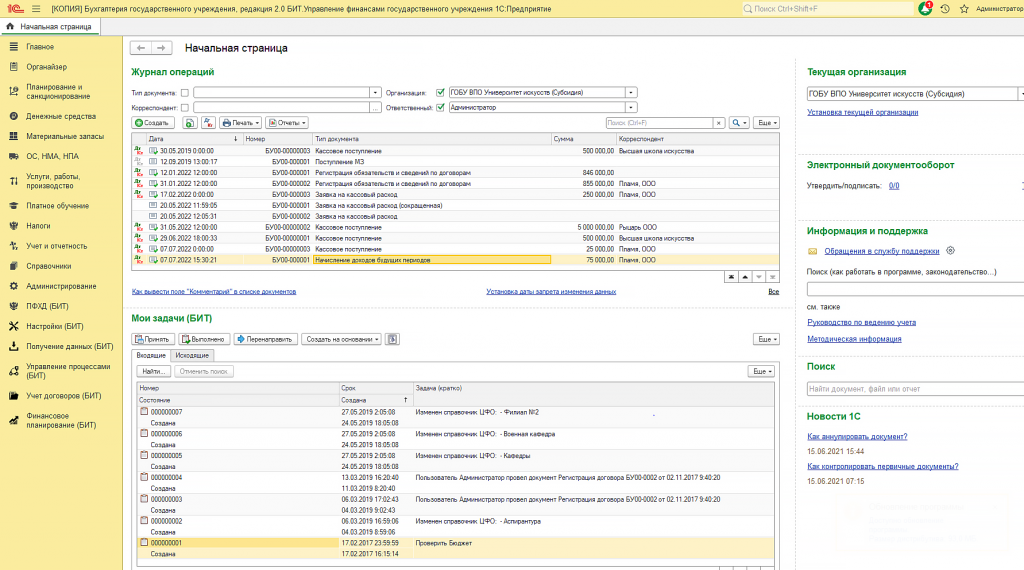The height and width of the screenshot is (570, 1024).
Task: Clear the journal search field with X
Action: pyautogui.click(x=718, y=123)
